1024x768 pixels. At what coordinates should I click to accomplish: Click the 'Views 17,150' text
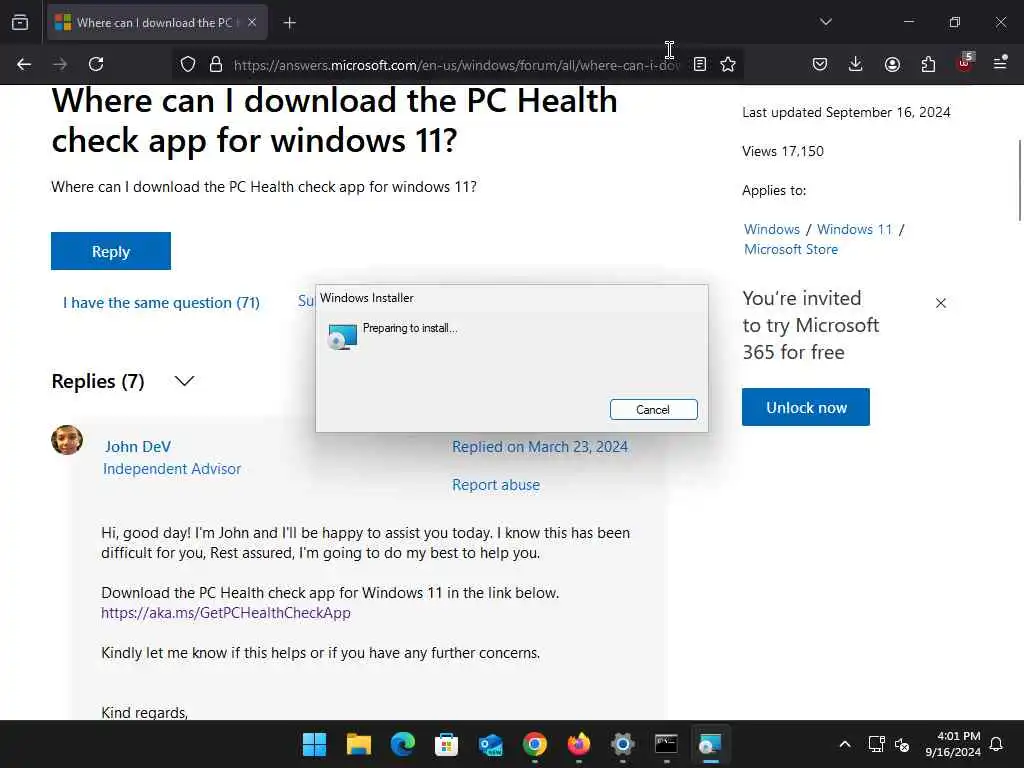tap(783, 152)
